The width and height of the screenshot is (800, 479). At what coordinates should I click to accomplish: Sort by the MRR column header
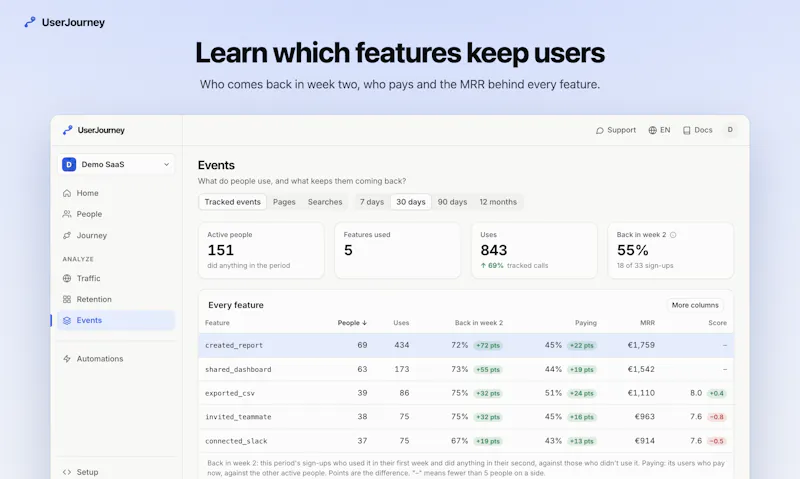(647, 323)
